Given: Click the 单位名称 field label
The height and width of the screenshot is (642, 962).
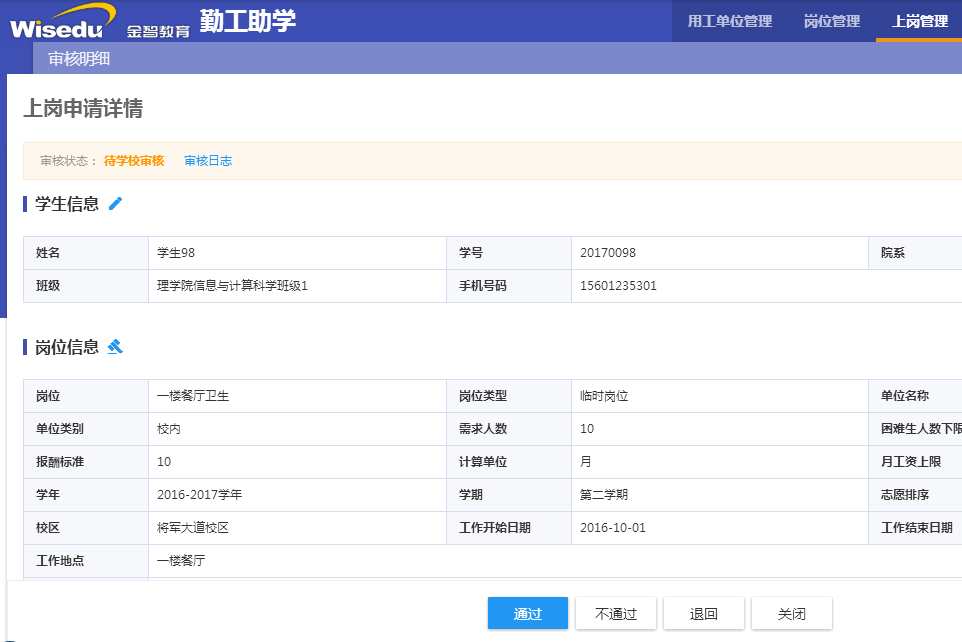Looking at the screenshot, I should click(x=905, y=396).
